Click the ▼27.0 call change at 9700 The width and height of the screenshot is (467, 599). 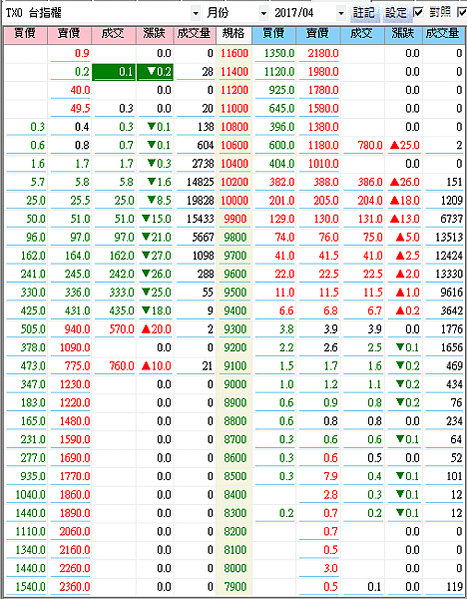pyautogui.click(x=156, y=256)
